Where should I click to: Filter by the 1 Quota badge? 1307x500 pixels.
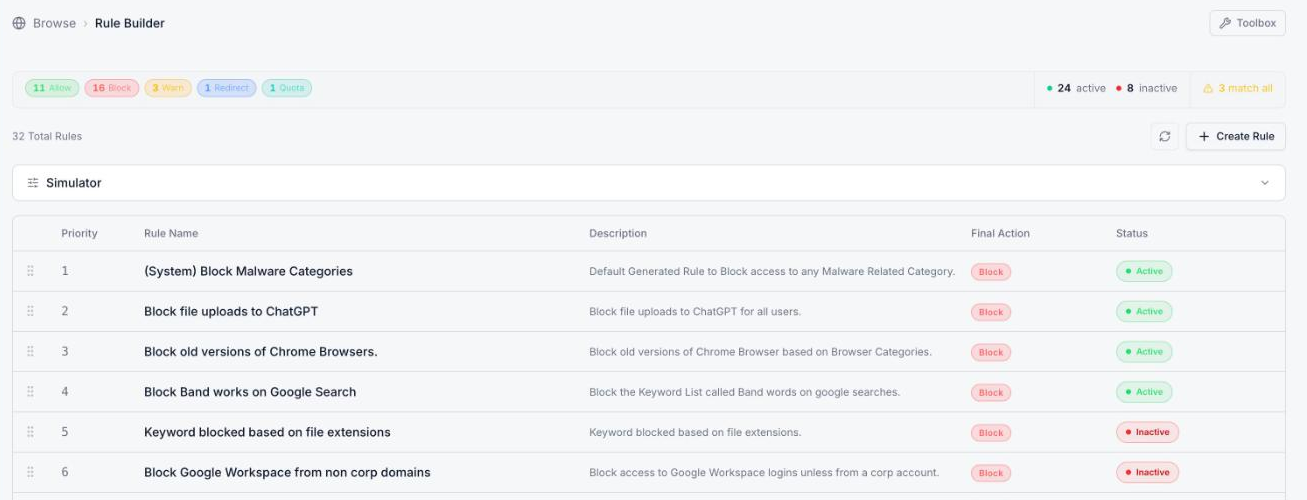coord(287,88)
